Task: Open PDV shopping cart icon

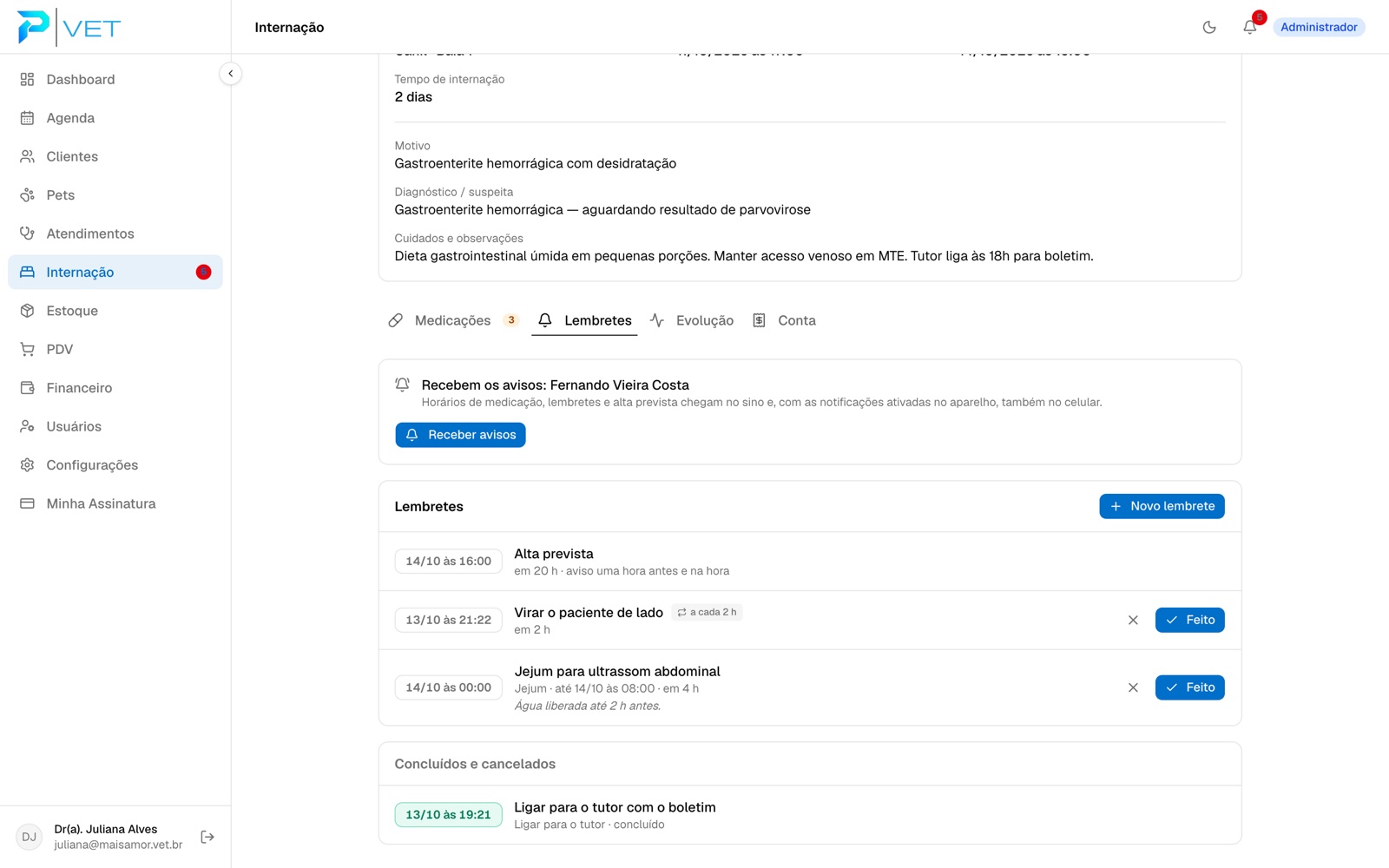Action: click(x=27, y=349)
